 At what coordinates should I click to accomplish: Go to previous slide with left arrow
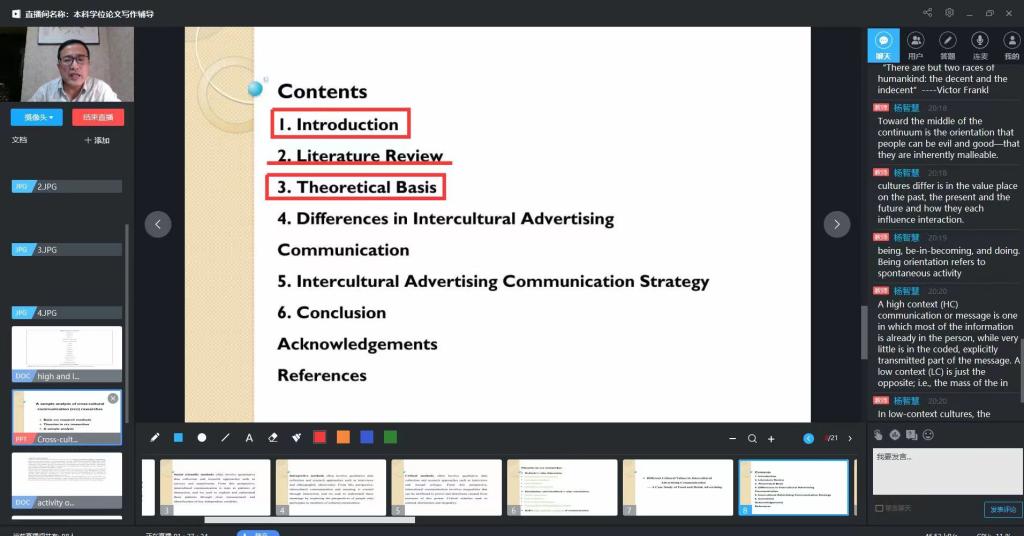158,225
